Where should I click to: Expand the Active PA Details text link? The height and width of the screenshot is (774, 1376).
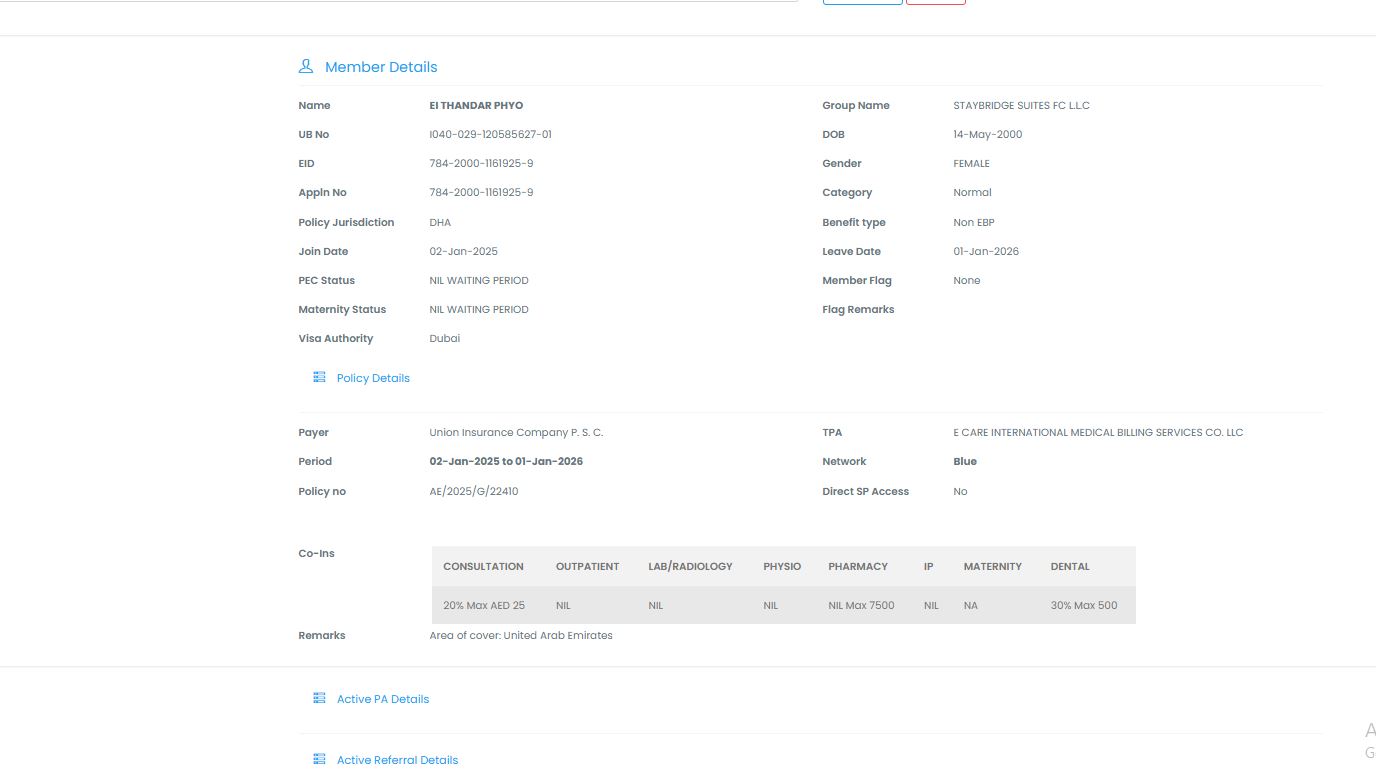click(x=383, y=699)
